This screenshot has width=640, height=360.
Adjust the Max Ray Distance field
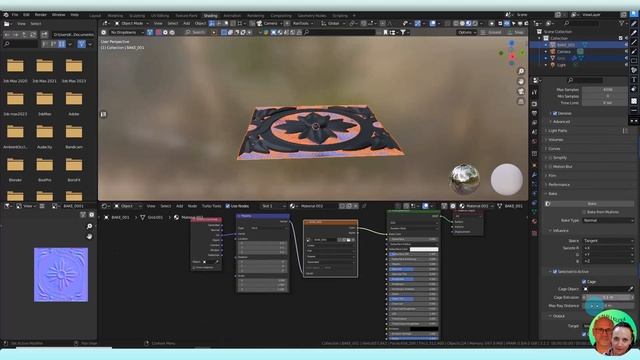pos(608,306)
